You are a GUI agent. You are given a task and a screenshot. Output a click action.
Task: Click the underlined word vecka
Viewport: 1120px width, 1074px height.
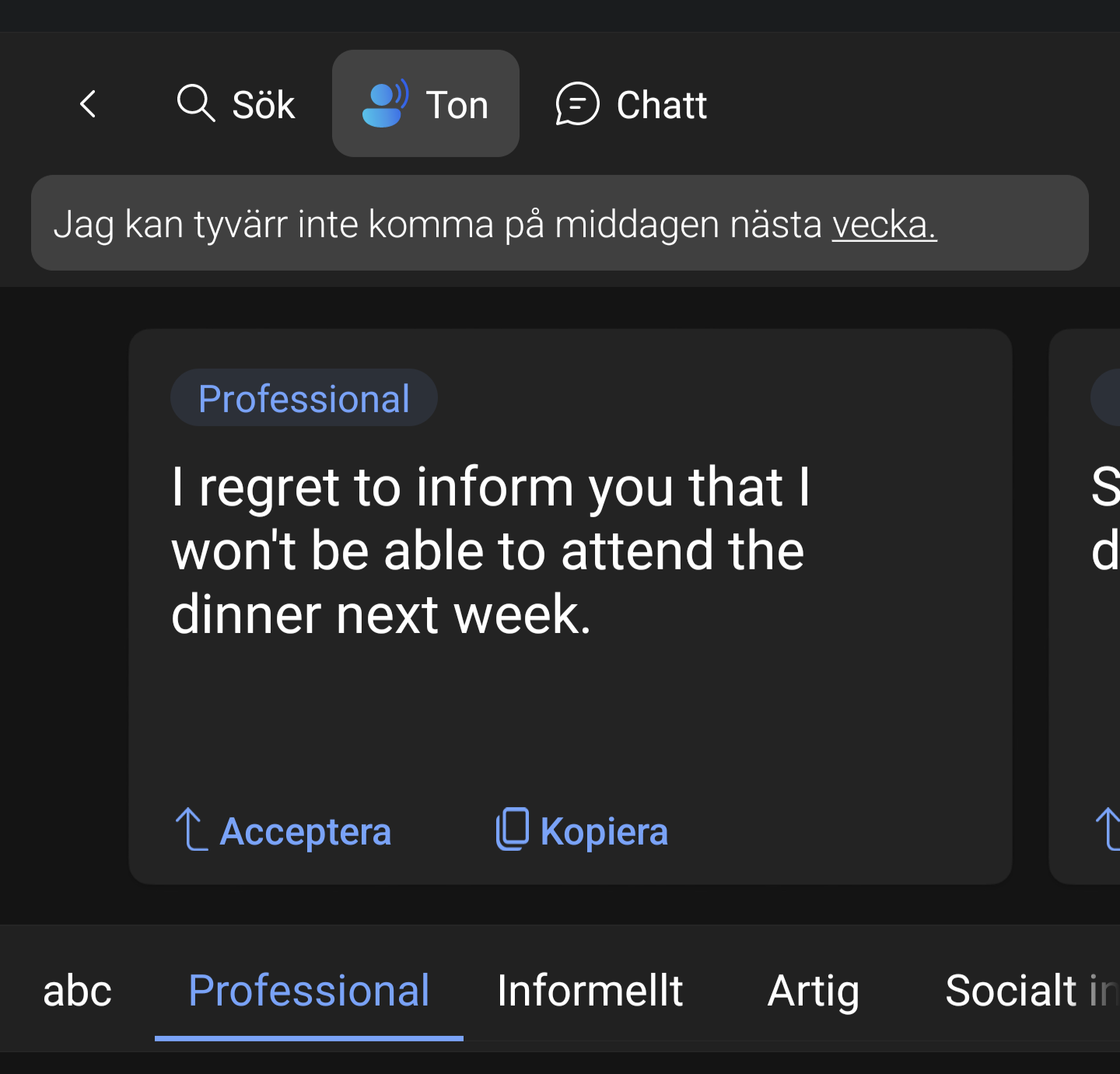[884, 225]
